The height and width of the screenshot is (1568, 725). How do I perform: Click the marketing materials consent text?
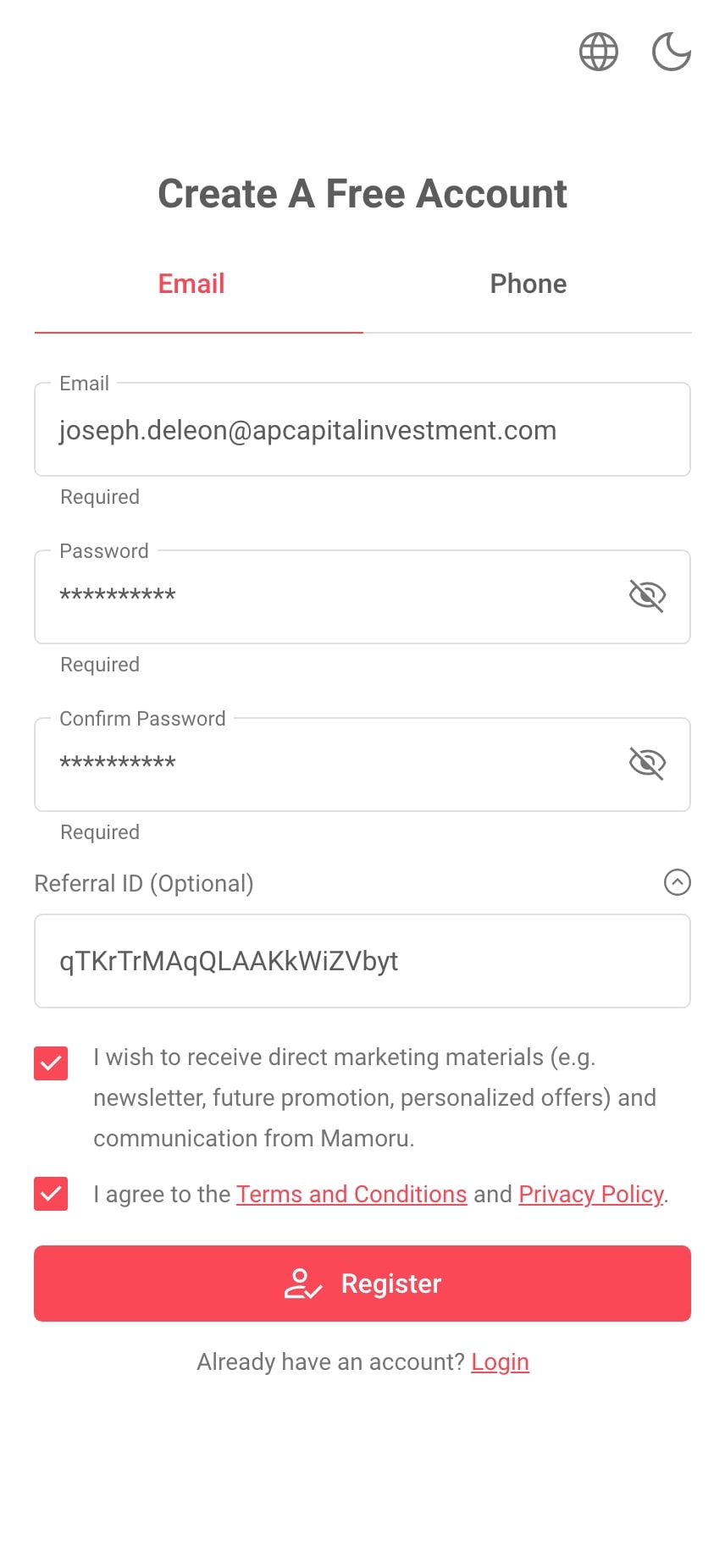tap(374, 1097)
